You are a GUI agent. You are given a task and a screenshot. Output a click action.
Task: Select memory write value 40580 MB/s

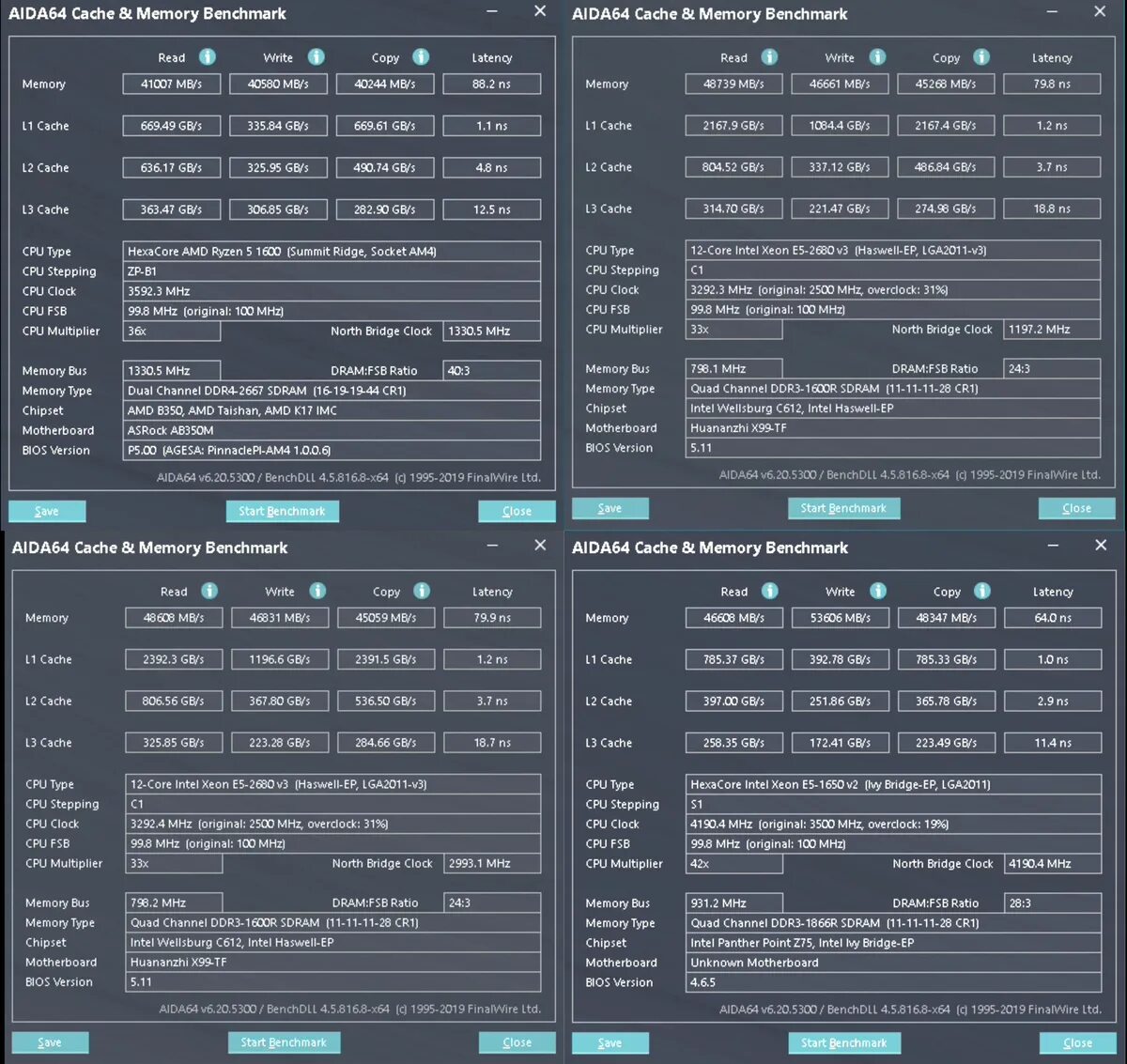tap(278, 84)
